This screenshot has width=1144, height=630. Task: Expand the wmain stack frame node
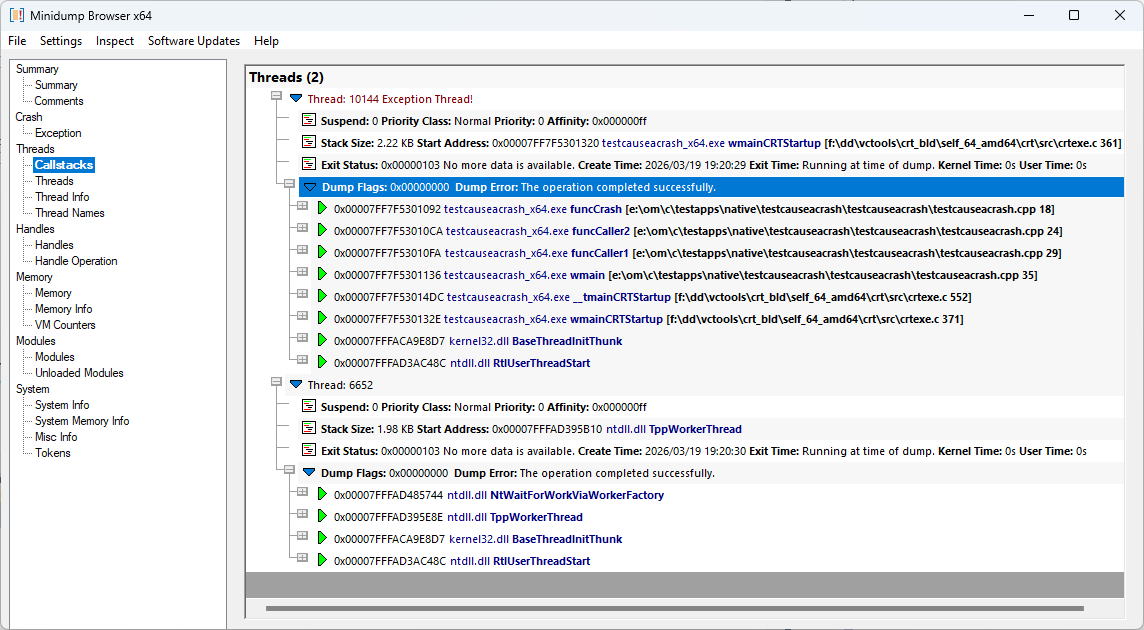[x=302, y=273]
